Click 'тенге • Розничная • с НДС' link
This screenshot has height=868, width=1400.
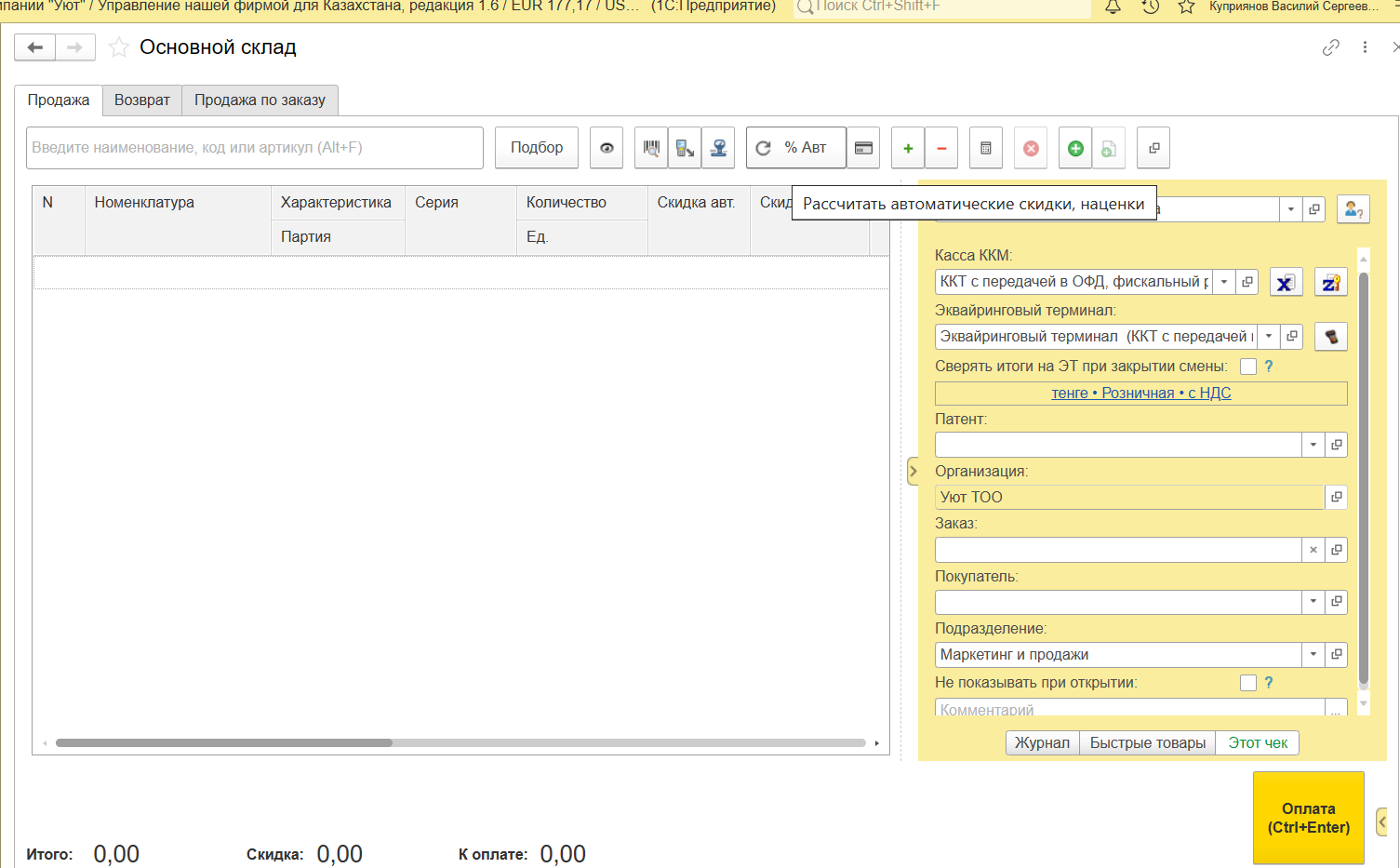1140,394
